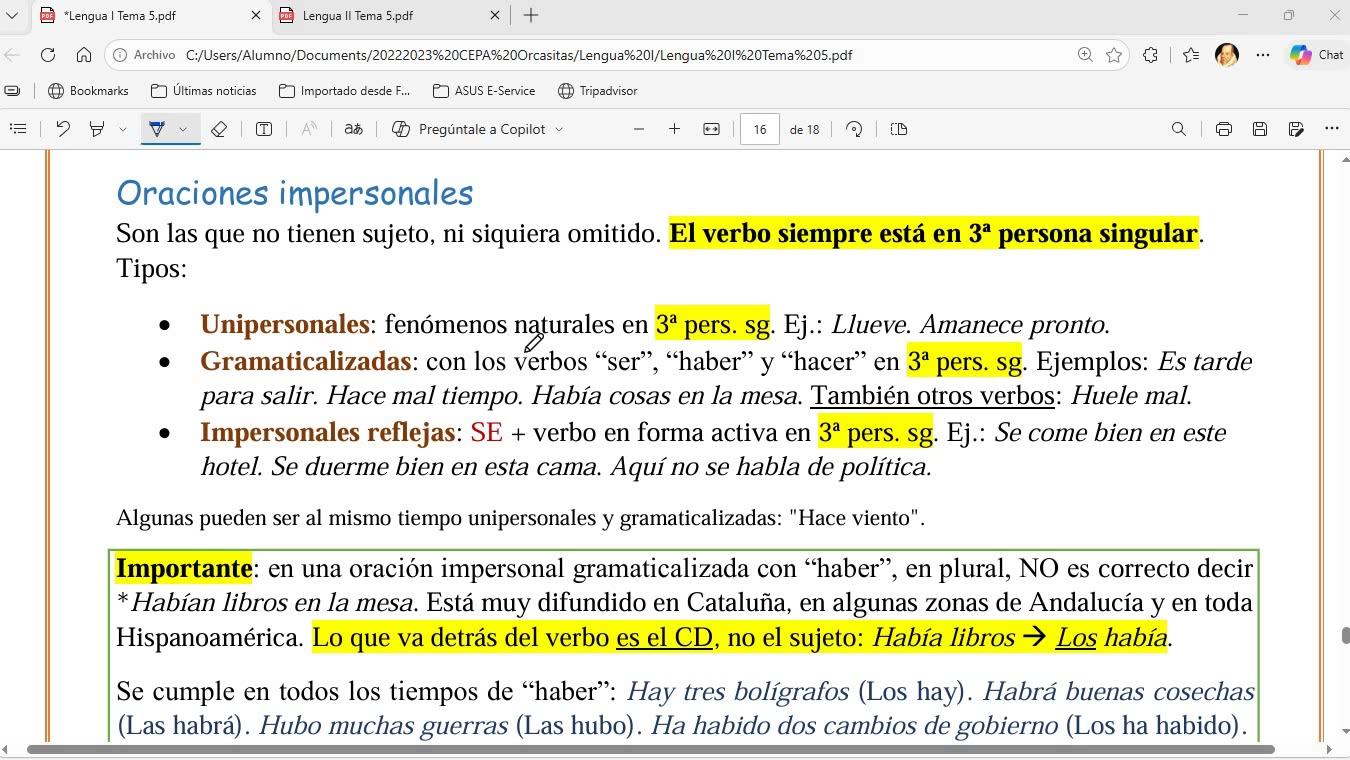This screenshot has height=760, width=1350.
Task: Click the word "Unipersonales" in the list
Action: pyautogui.click(x=285, y=324)
